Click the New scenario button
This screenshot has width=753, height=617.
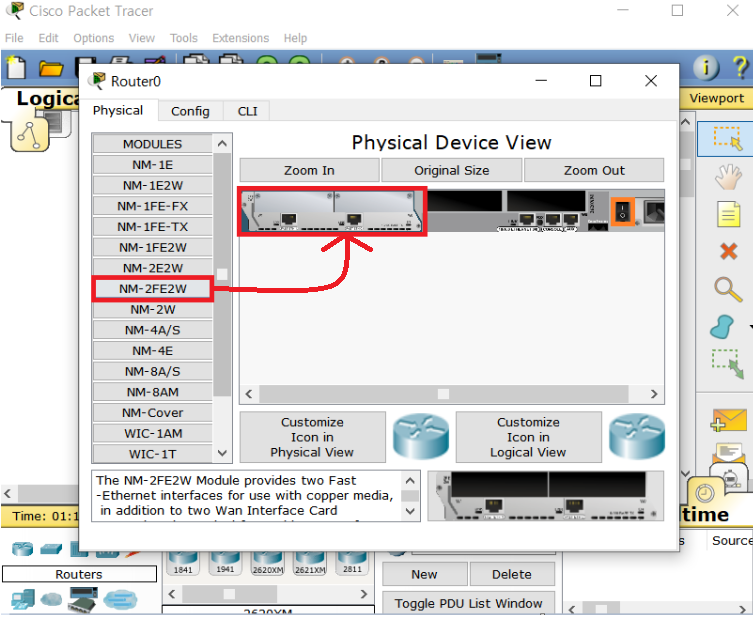pos(425,574)
